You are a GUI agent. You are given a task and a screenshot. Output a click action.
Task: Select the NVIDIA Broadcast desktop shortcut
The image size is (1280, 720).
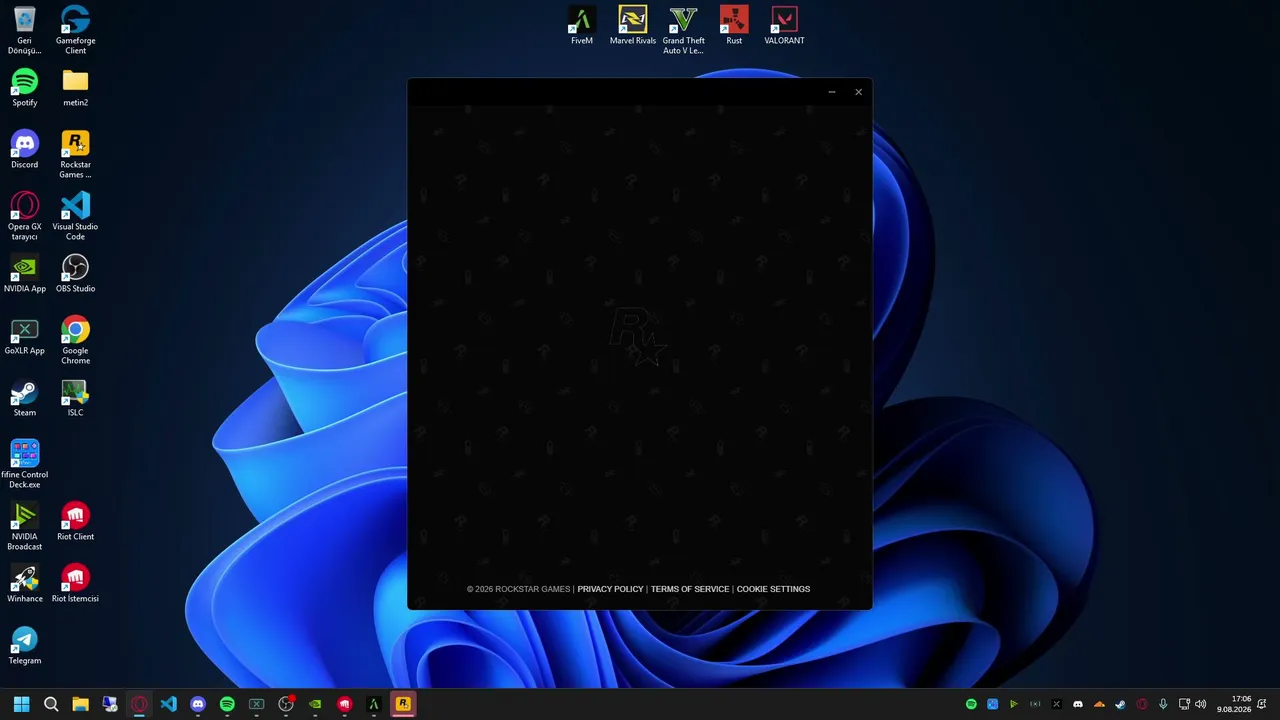click(x=25, y=527)
